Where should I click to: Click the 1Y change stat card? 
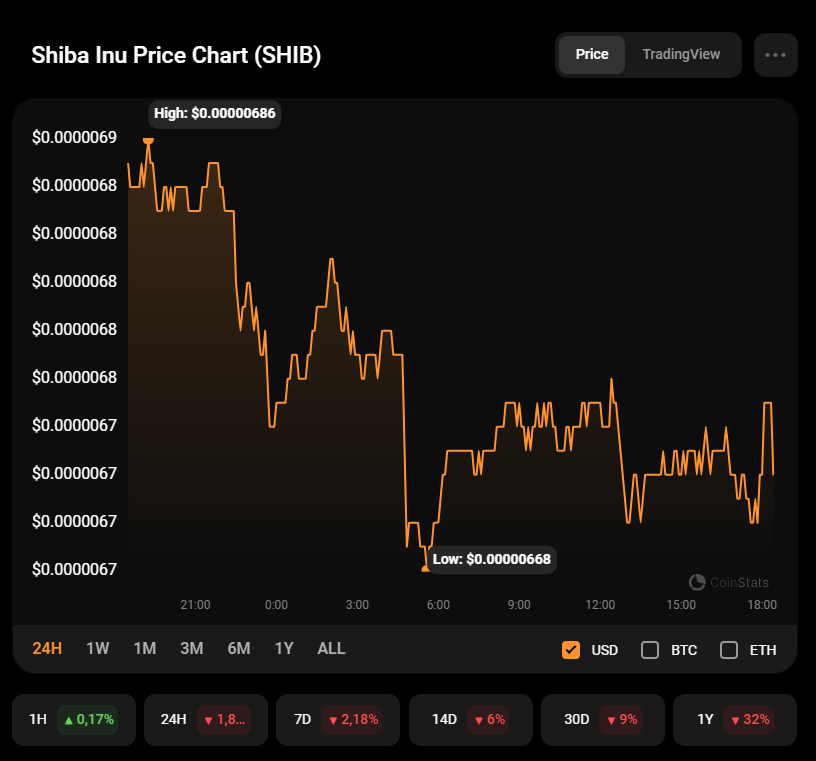coord(735,719)
